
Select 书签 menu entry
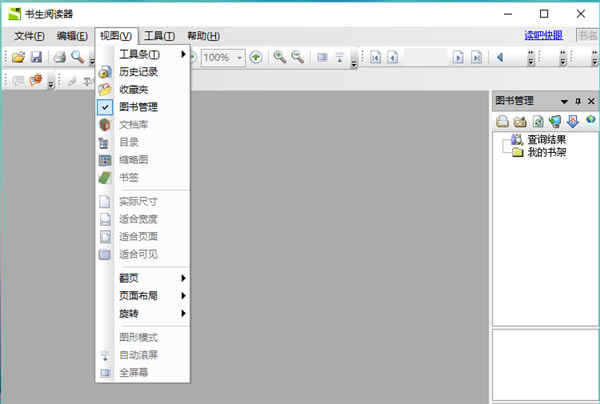(x=143, y=178)
